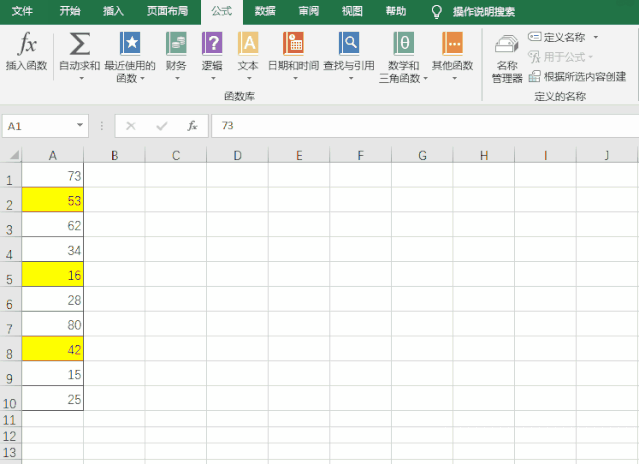Open the Date and Time functions icon

(293, 44)
